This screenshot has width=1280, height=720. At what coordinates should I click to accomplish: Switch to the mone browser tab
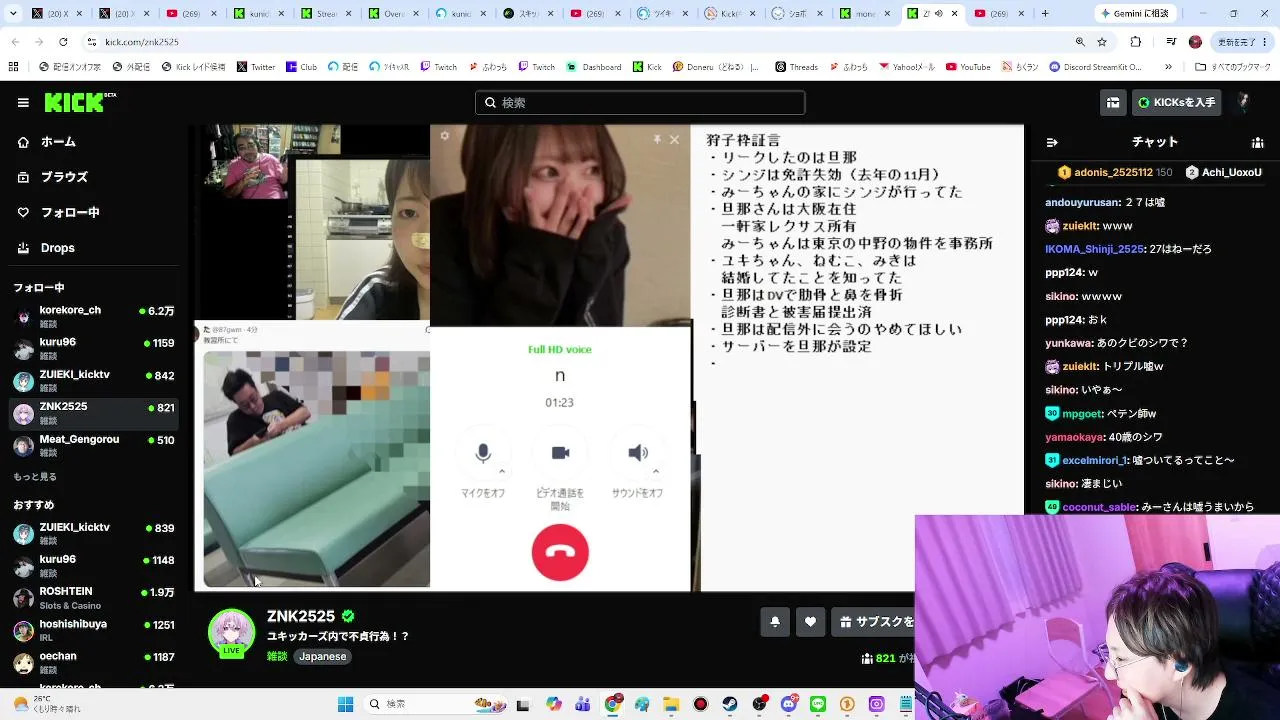[866, 14]
